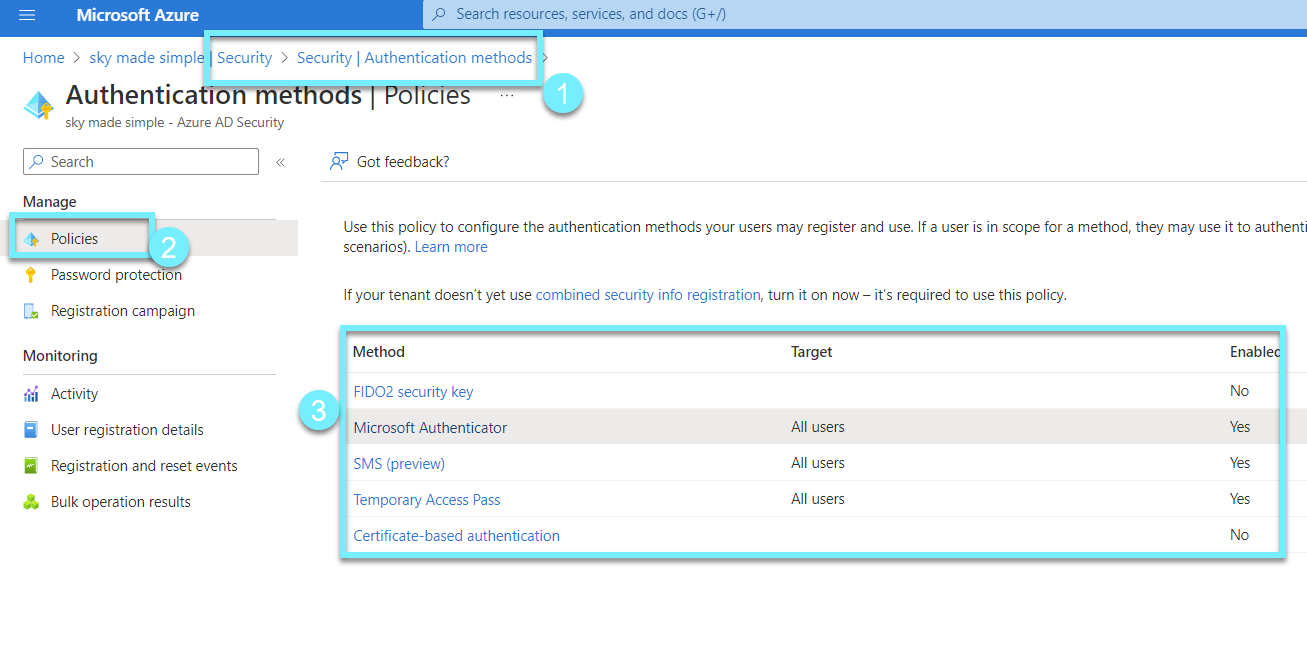Image resolution: width=1307 pixels, height=651 pixels.
Task: Click All users target for Microsoft Authenticator
Action: click(818, 427)
